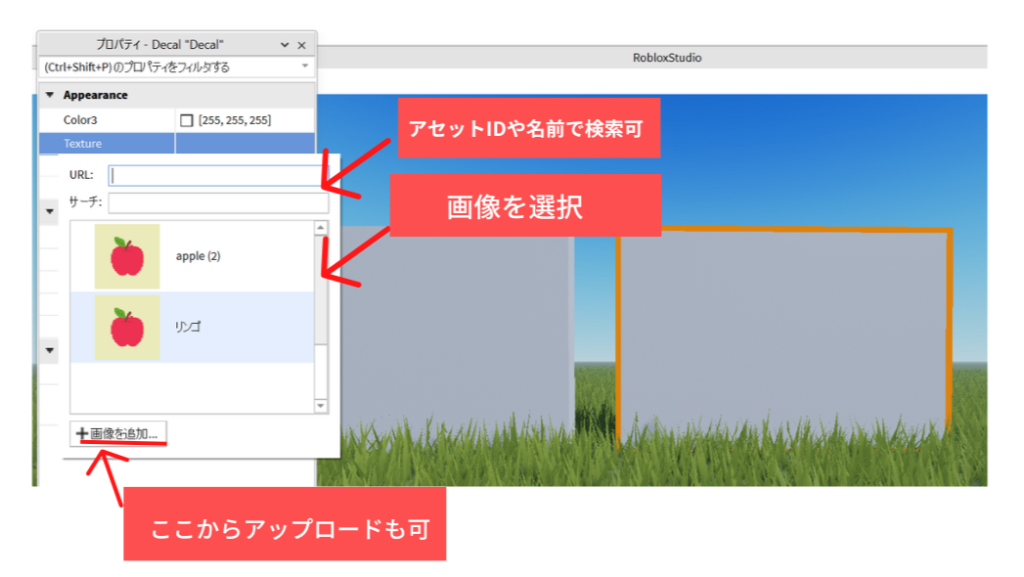Screen dimensions: 1024x577
Task: Click the scrollbar down arrow in the asset list
Action: click(318, 404)
